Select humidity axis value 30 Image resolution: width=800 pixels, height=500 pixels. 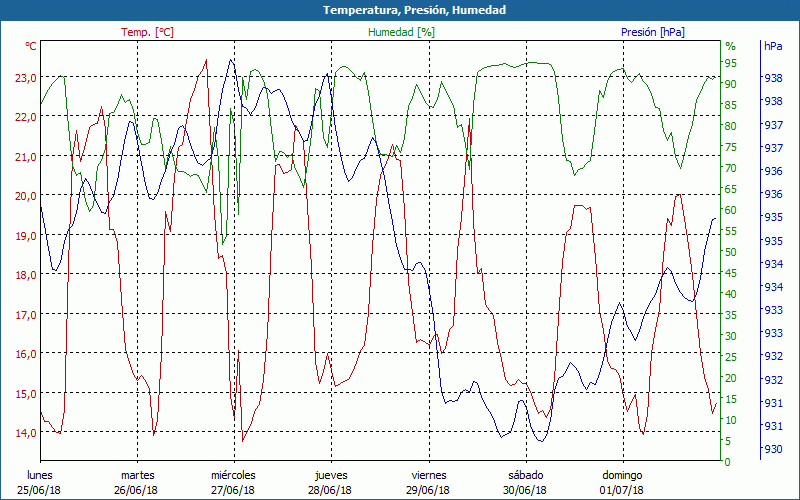click(731, 336)
